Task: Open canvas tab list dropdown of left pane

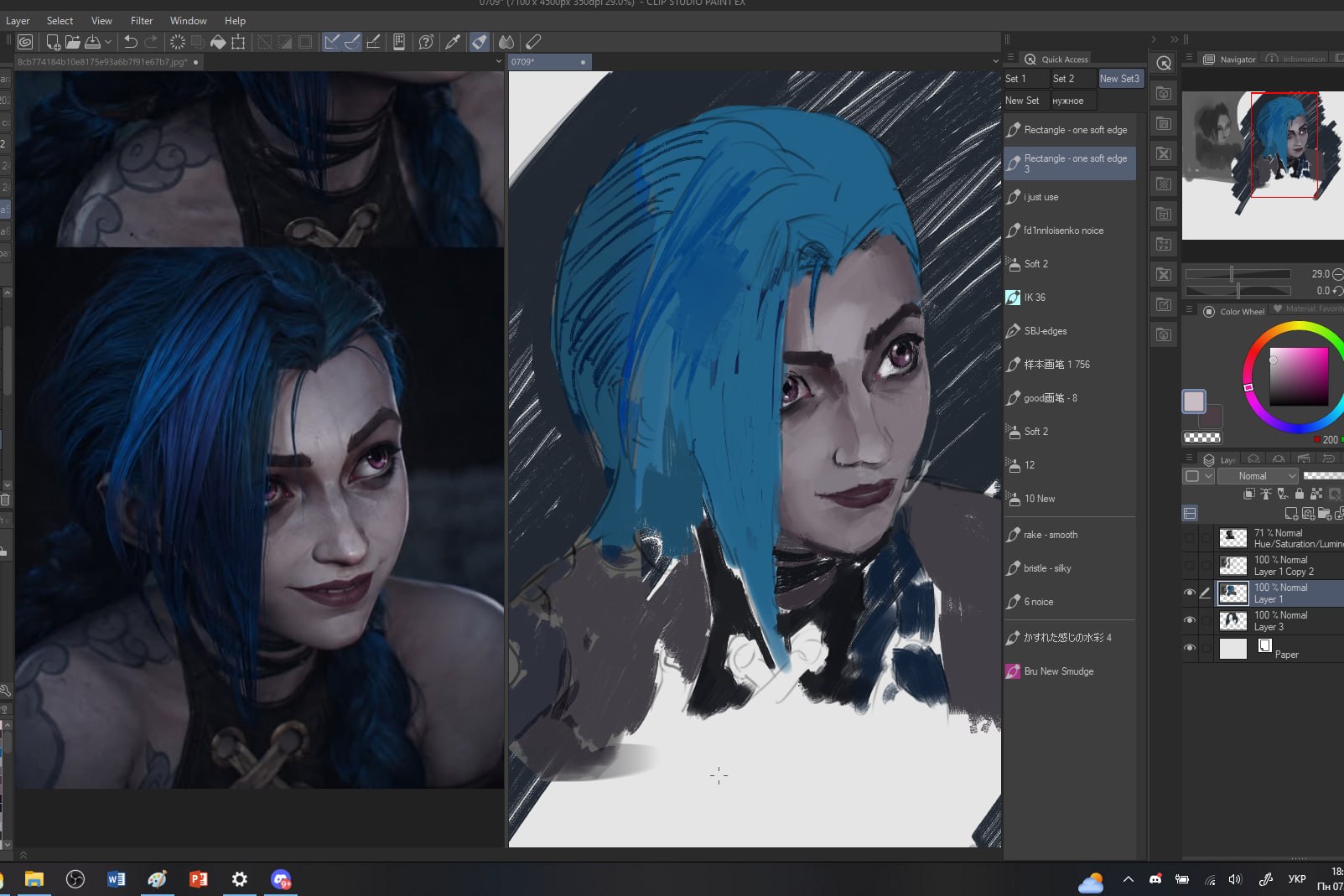Action: coord(498,61)
